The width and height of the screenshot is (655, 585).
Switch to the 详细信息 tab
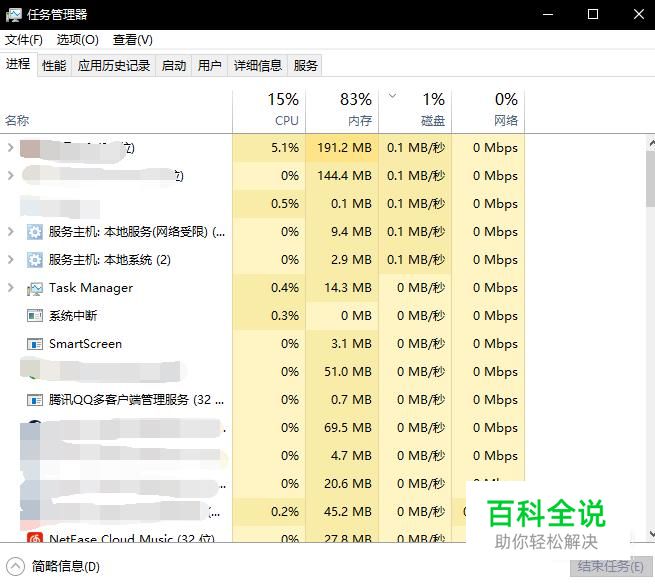(258, 66)
